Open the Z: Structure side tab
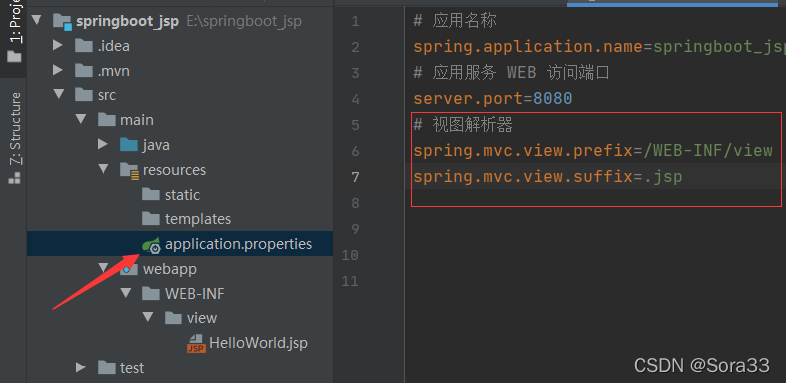This screenshot has width=786, height=383. [x=15, y=129]
